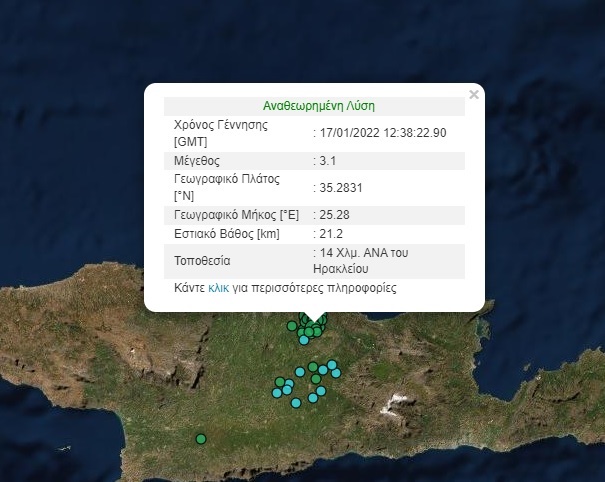Click the latitude value 35.2831
This screenshot has height=482, width=605.
click(x=338, y=187)
